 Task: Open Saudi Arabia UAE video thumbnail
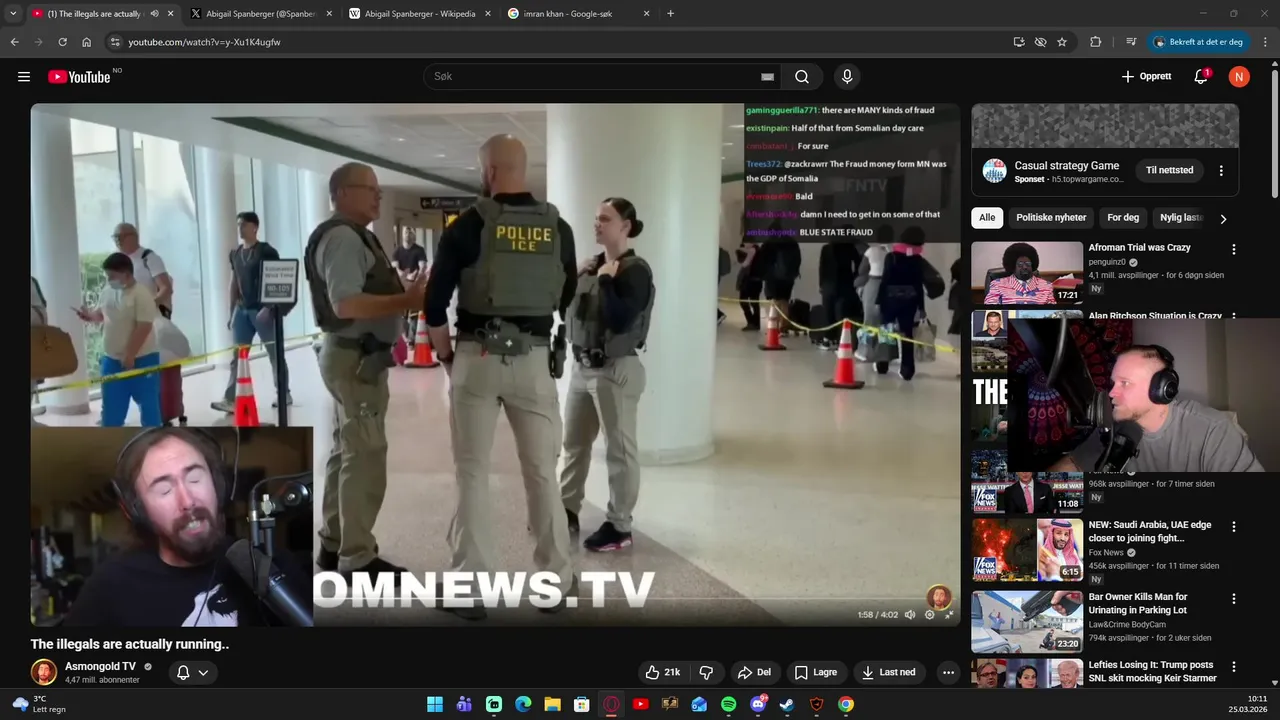coord(1027,550)
